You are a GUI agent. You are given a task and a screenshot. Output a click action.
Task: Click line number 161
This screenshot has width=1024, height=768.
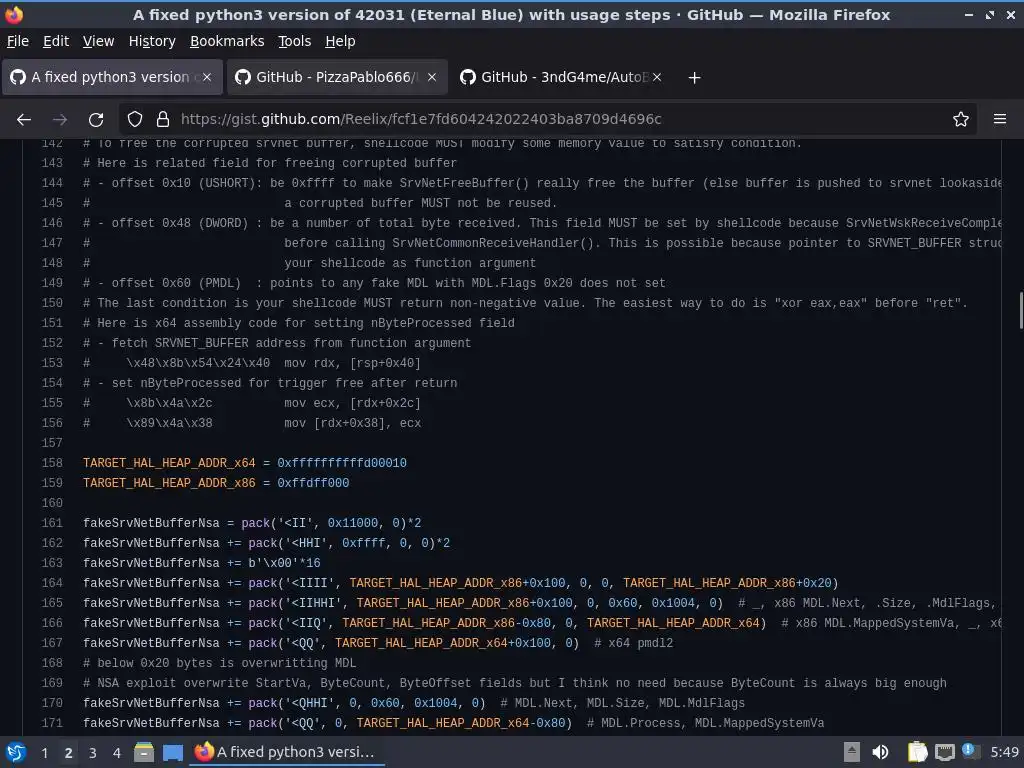52,523
